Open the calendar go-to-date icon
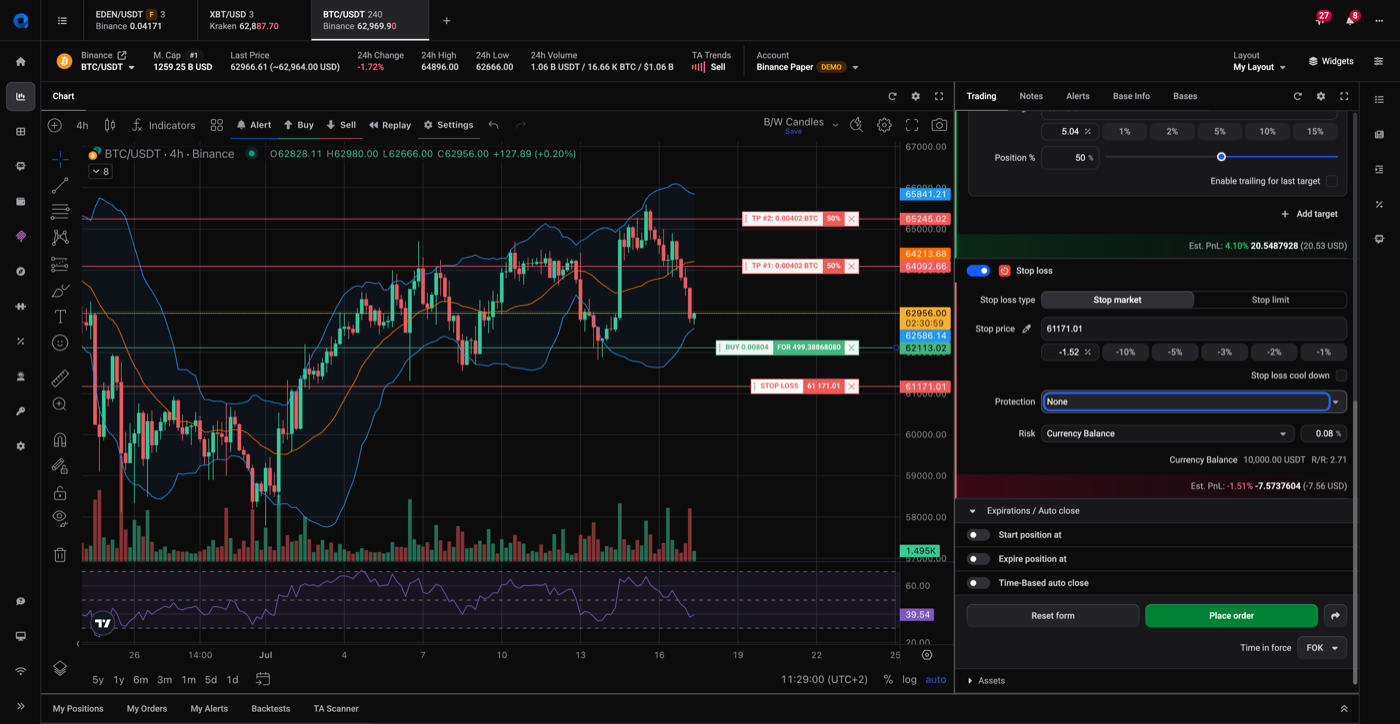This screenshot has width=1400, height=724. click(x=263, y=679)
